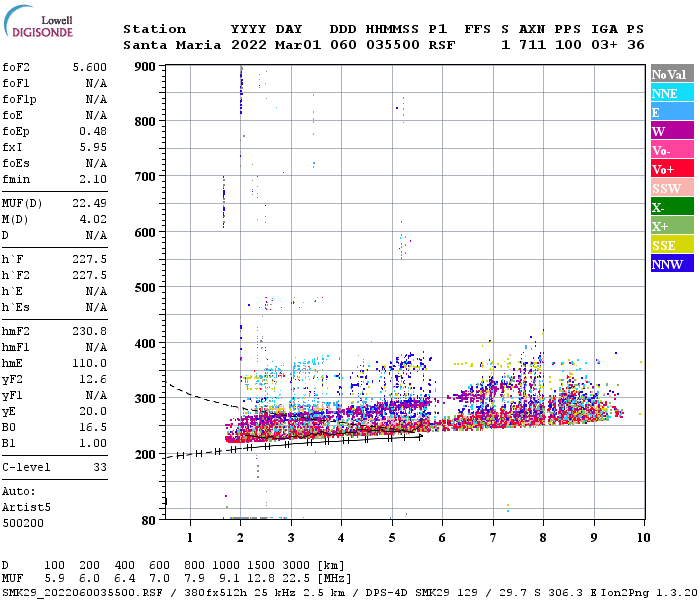Viewport: 700px width, 600px height.
Task: Click the 500 km axis label
Action: tap(145, 288)
